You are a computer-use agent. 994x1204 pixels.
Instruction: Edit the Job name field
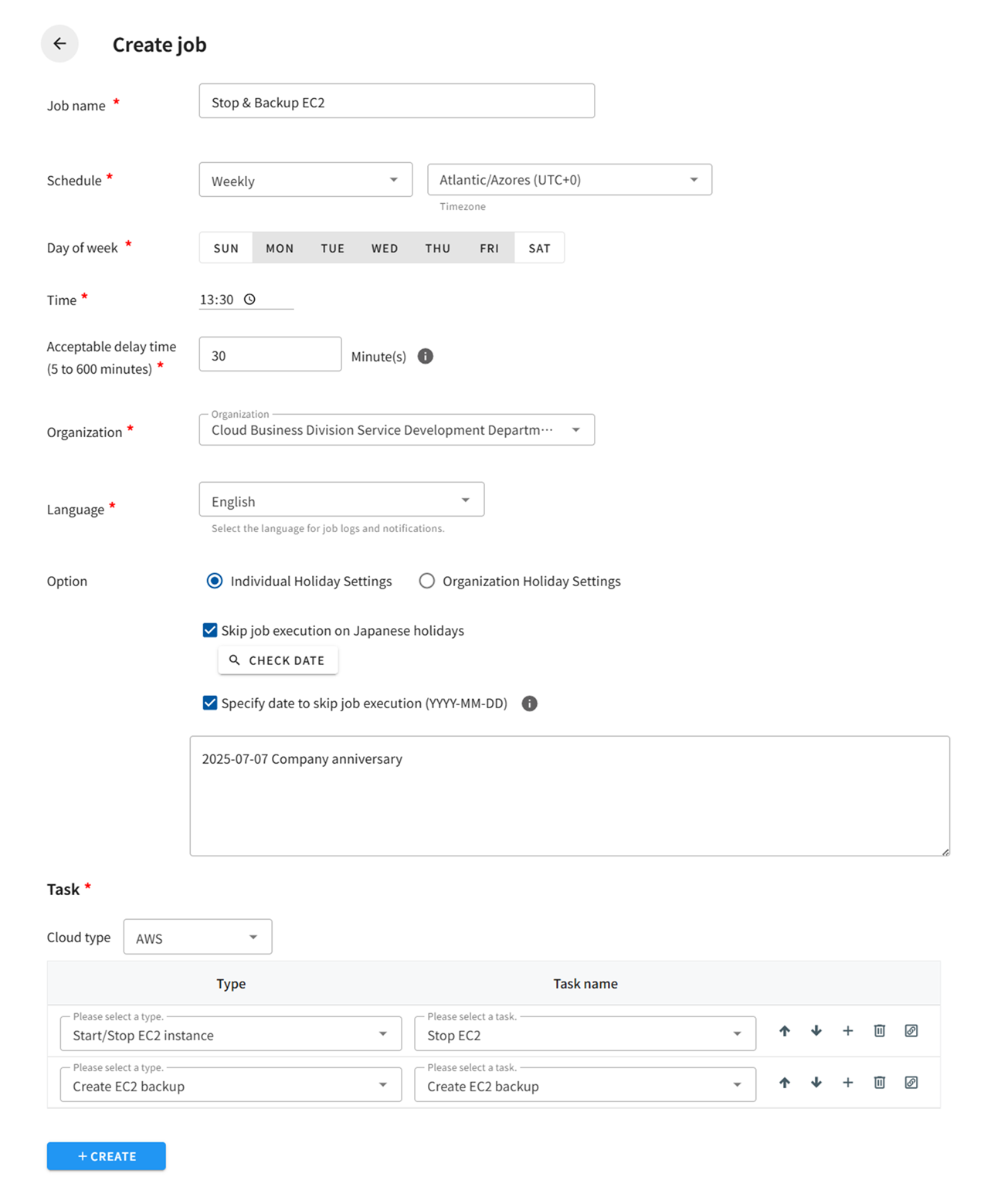[x=397, y=101]
